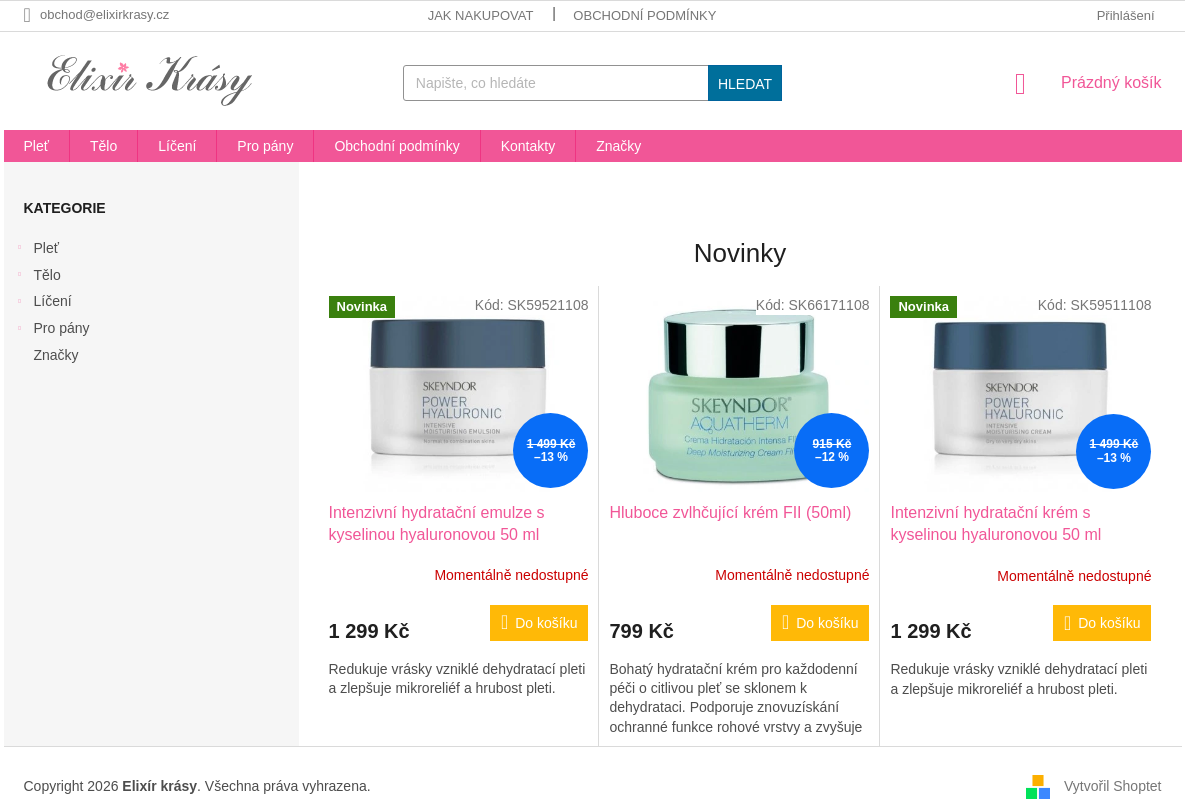Click the Elixir Krásy logo

[149, 80]
